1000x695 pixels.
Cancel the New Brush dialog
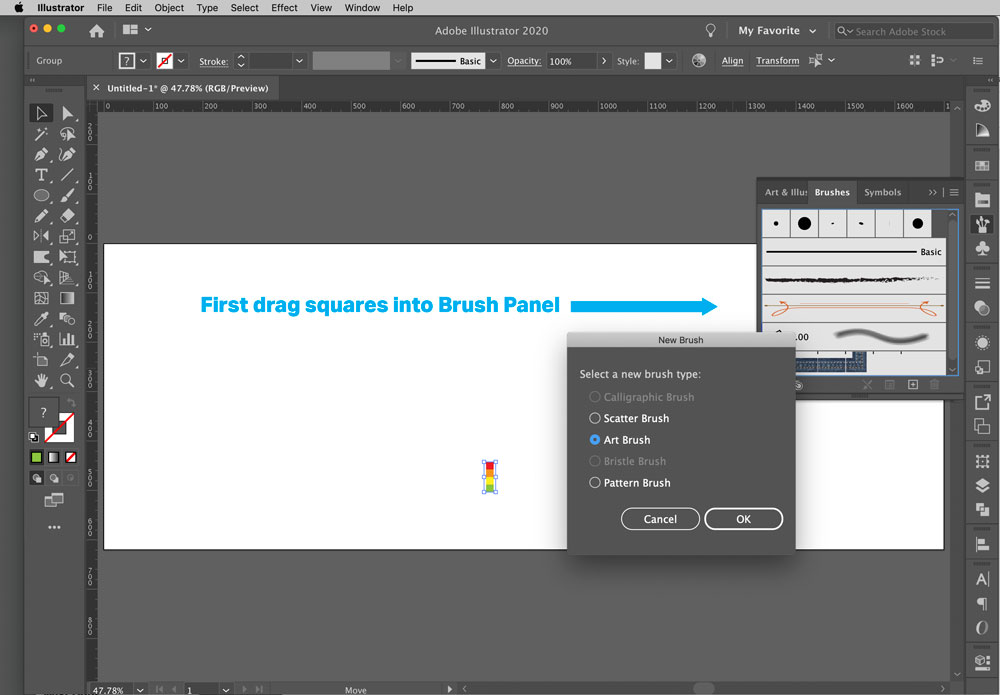(x=660, y=519)
